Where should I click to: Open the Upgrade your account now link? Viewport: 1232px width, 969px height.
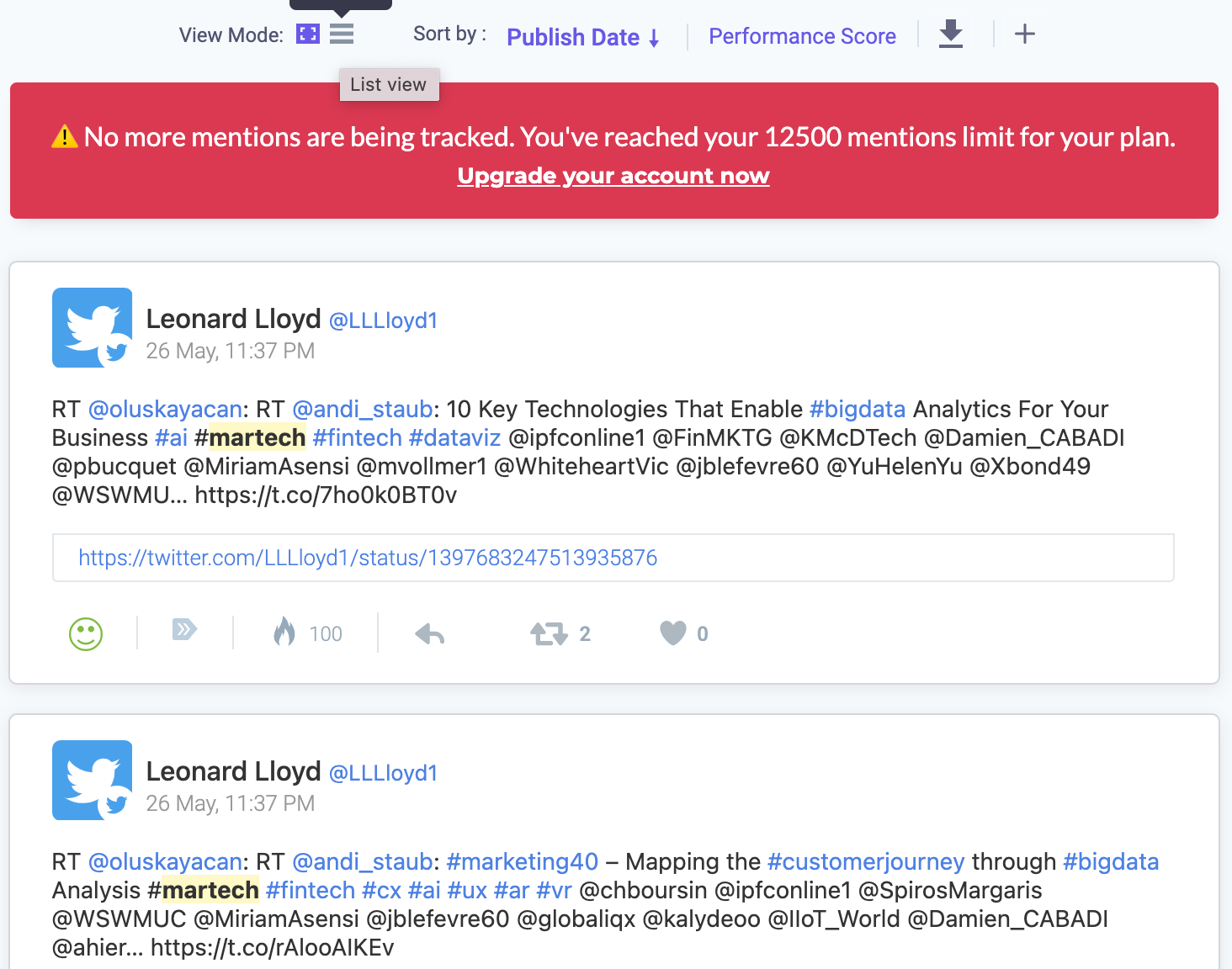[x=613, y=176]
